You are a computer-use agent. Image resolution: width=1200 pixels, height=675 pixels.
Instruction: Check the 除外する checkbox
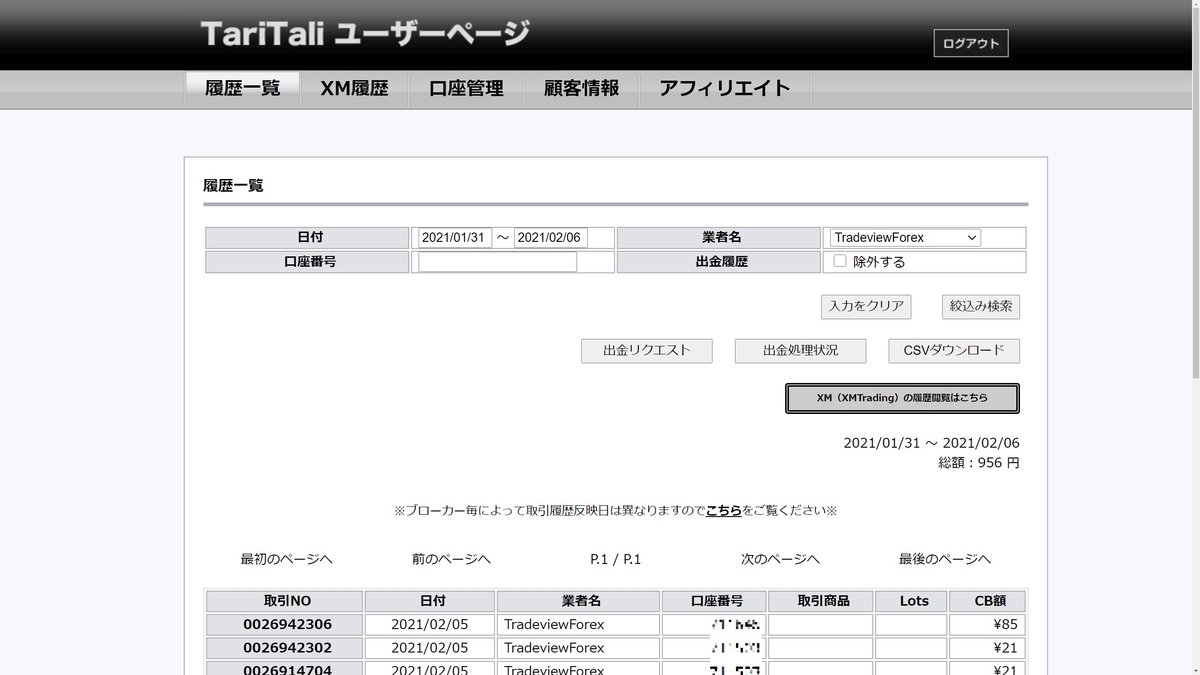840,261
